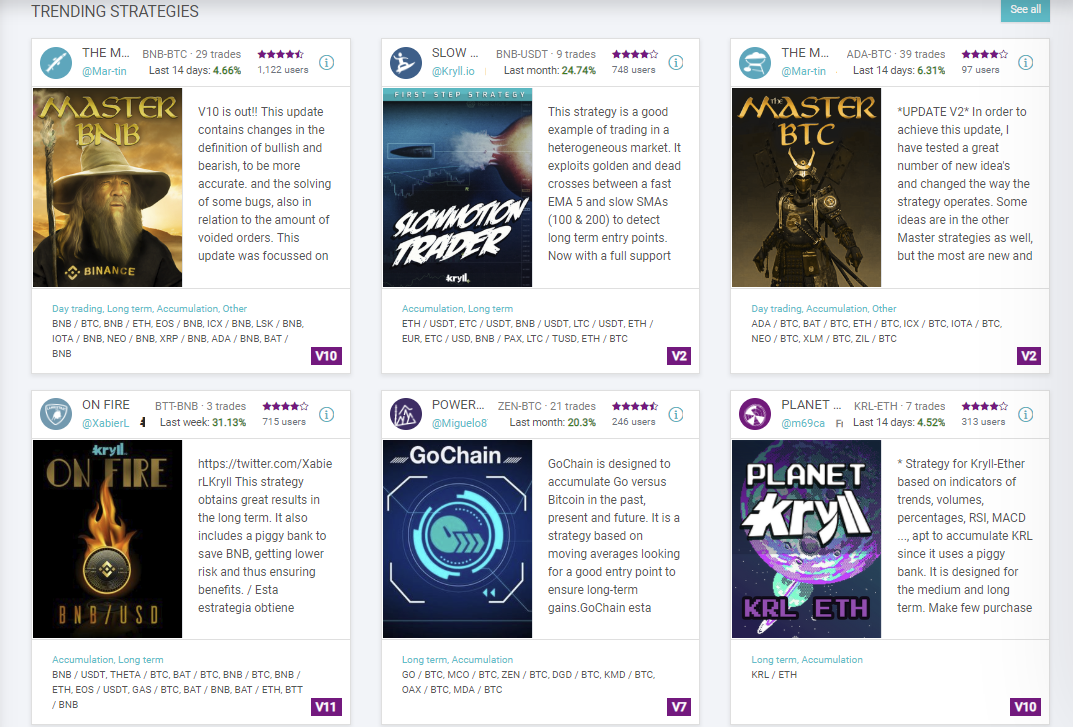Click the shield avatar of ON FIRE strategy
The height and width of the screenshot is (727, 1073).
click(x=56, y=414)
